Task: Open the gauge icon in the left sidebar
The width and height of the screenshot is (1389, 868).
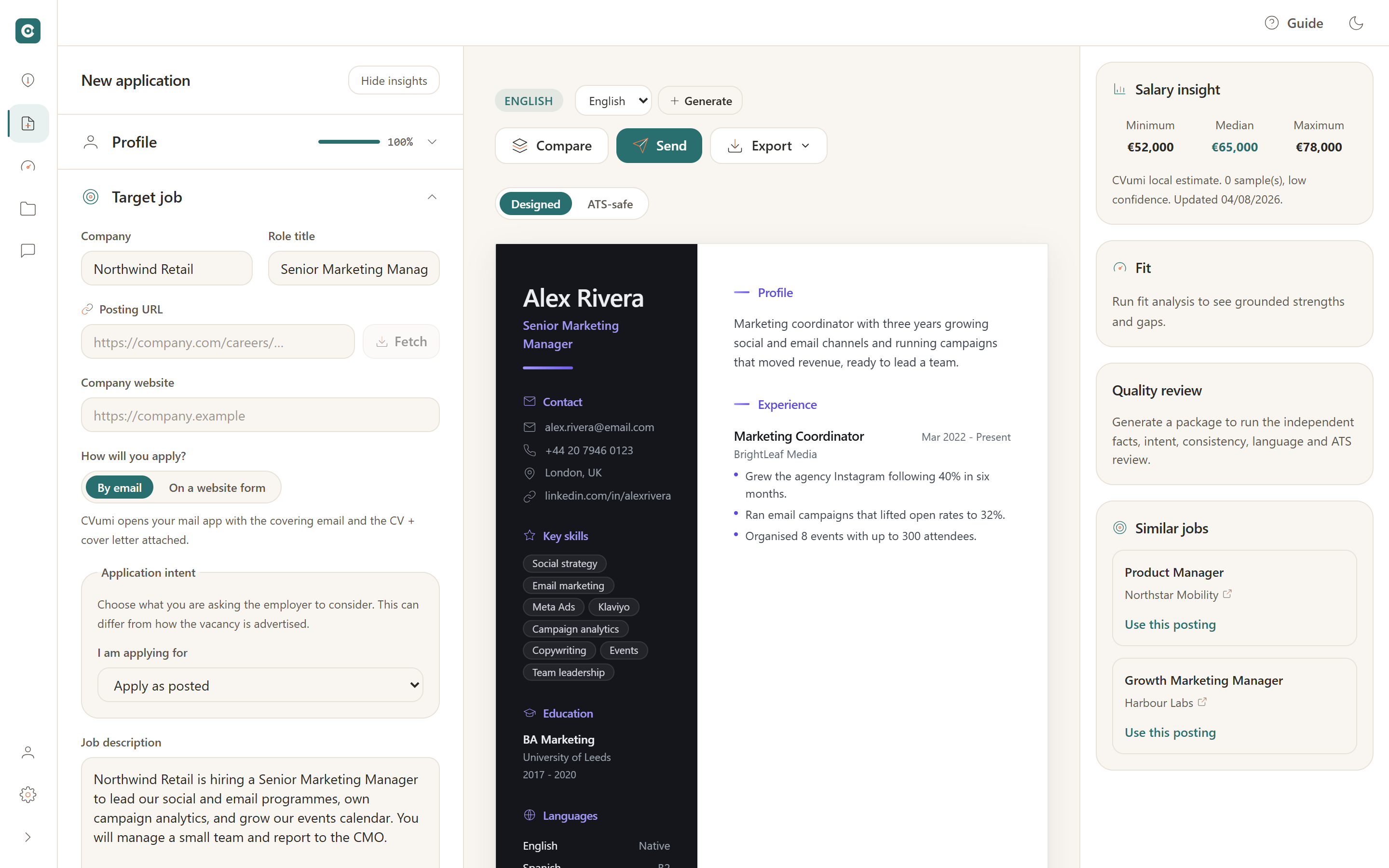Action: (27, 166)
